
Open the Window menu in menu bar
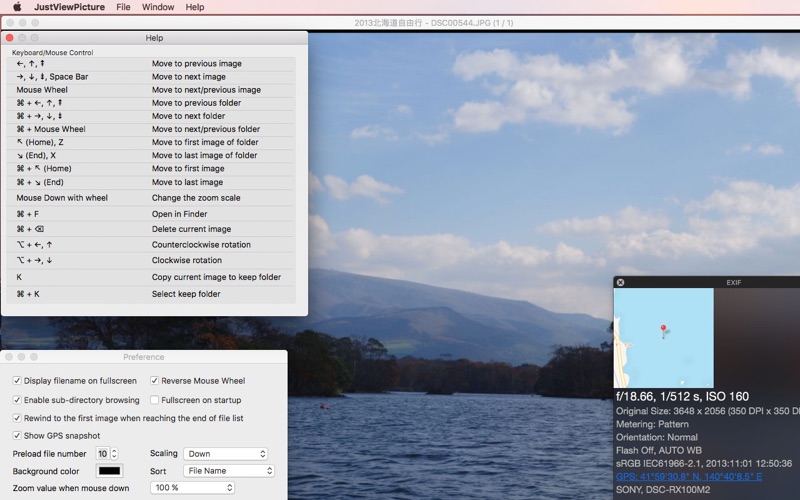157,7
